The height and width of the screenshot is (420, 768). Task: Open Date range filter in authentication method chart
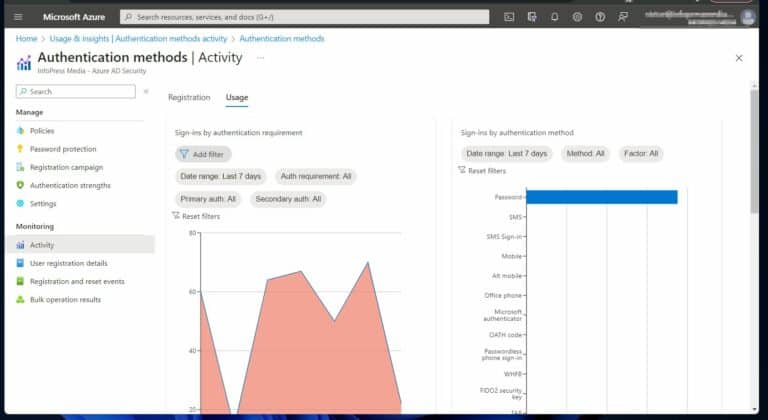[506, 153]
